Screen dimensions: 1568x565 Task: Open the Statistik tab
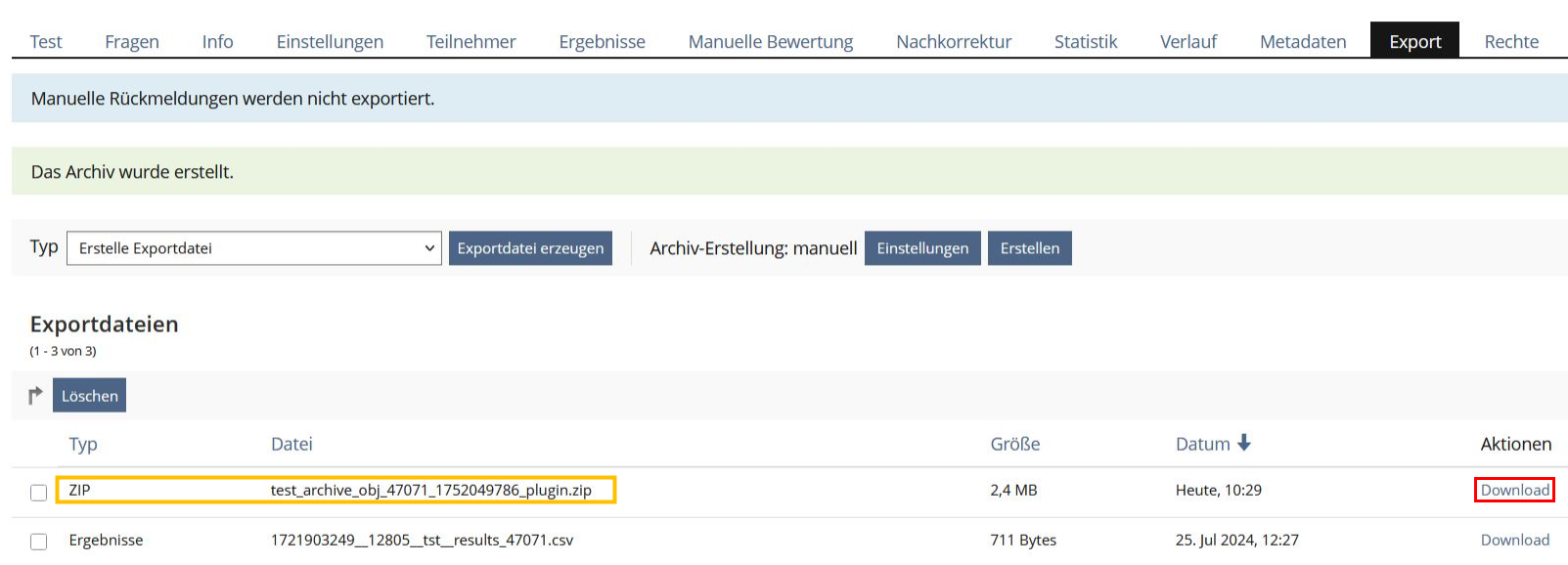coord(1086,41)
